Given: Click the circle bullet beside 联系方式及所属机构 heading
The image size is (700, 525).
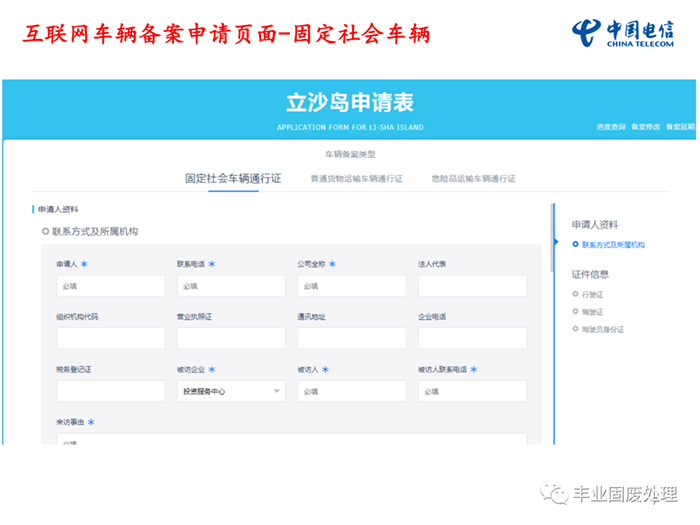Looking at the screenshot, I should [x=45, y=232].
